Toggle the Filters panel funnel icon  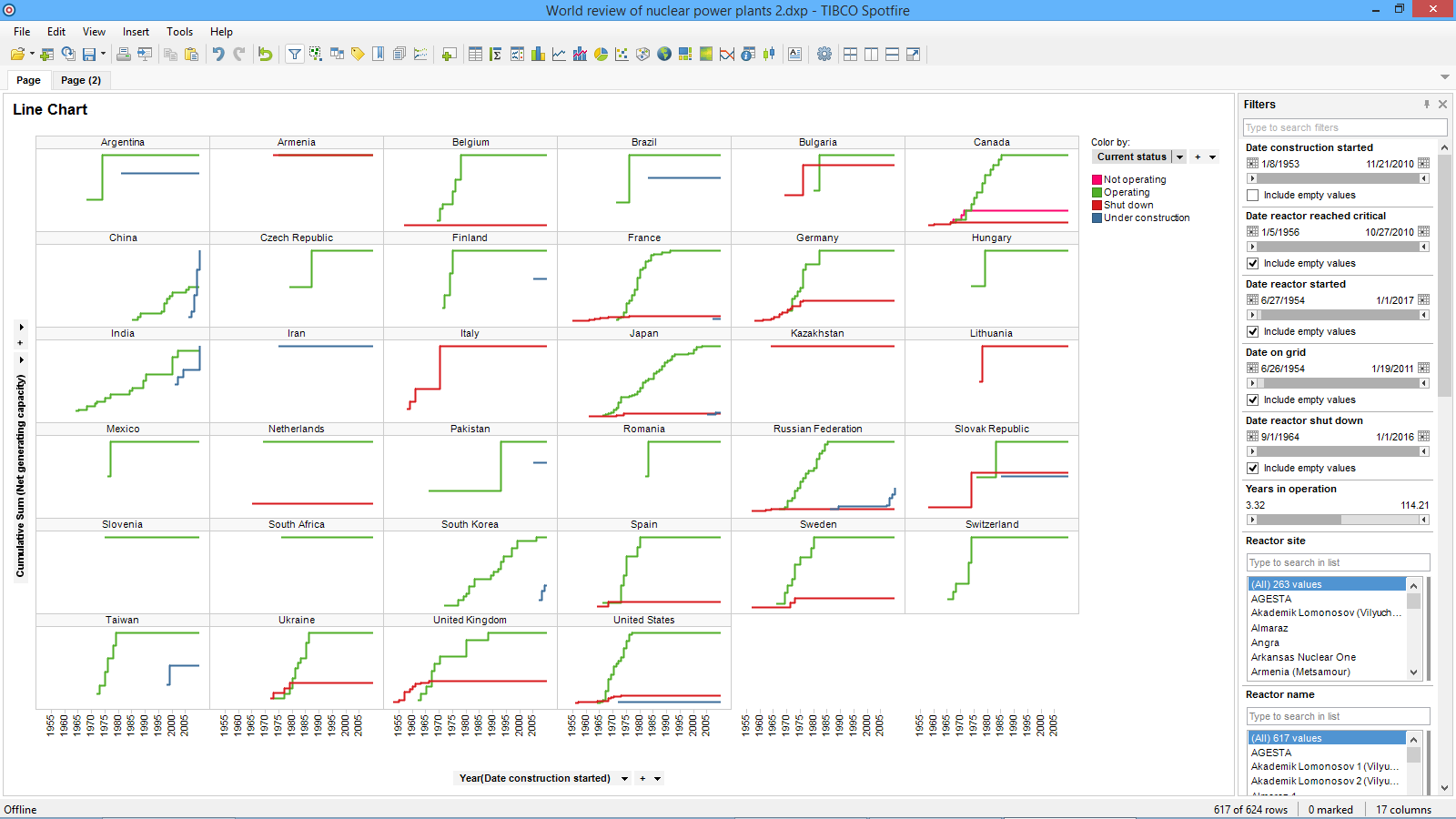tap(295, 55)
